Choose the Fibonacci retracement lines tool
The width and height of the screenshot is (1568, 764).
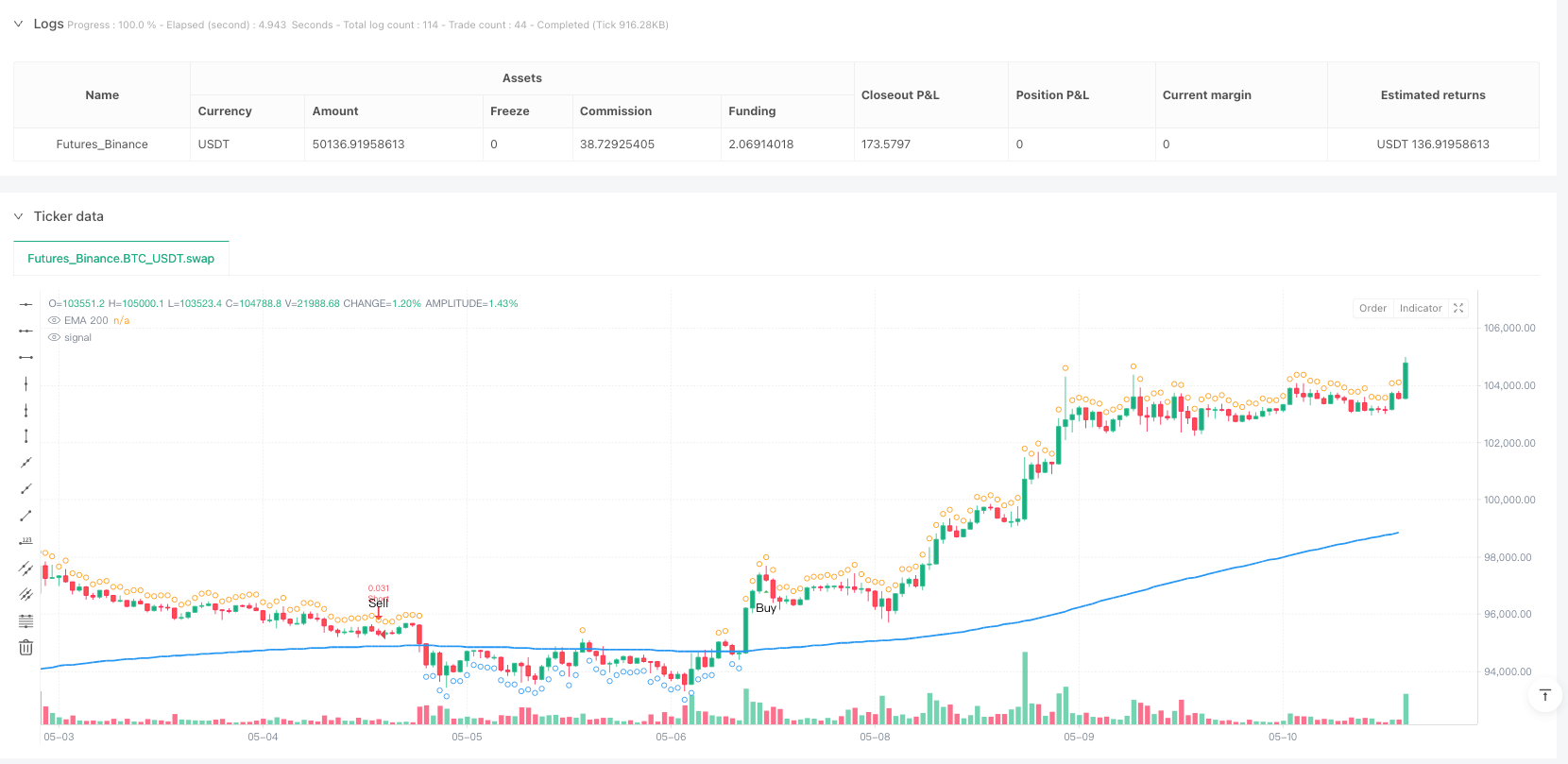pos(26,620)
